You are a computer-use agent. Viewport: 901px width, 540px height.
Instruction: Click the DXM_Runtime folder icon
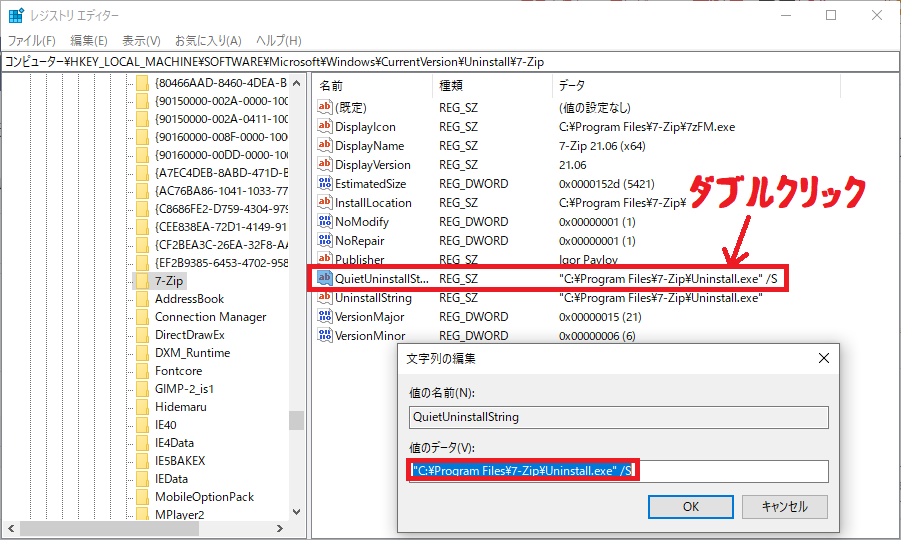[x=142, y=353]
